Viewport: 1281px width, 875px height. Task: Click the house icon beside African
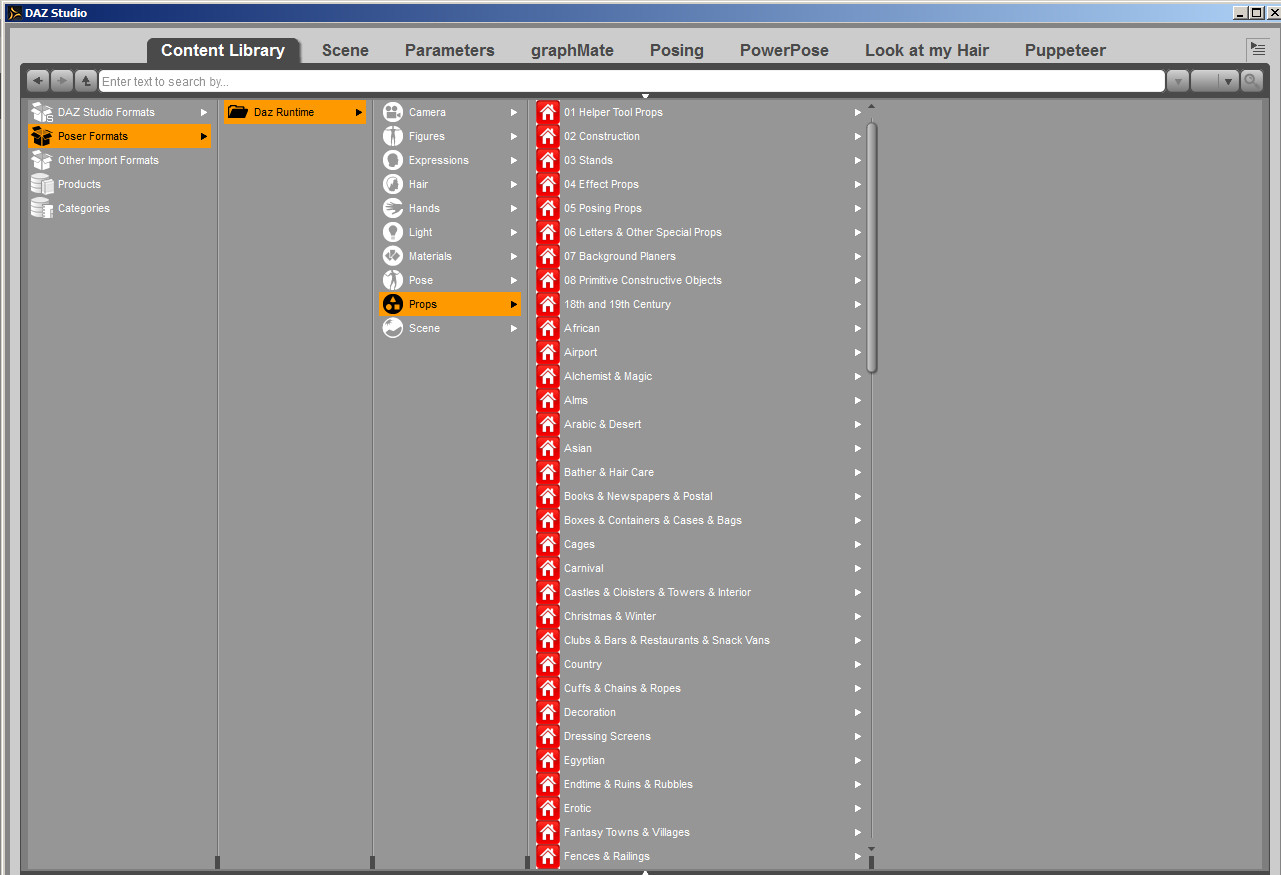548,328
